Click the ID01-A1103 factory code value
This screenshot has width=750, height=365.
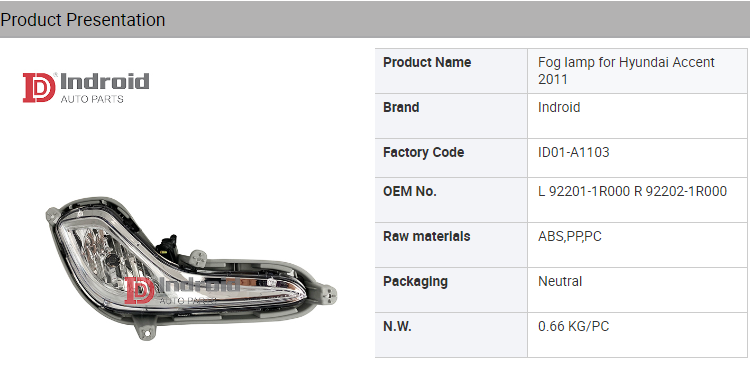[574, 153]
